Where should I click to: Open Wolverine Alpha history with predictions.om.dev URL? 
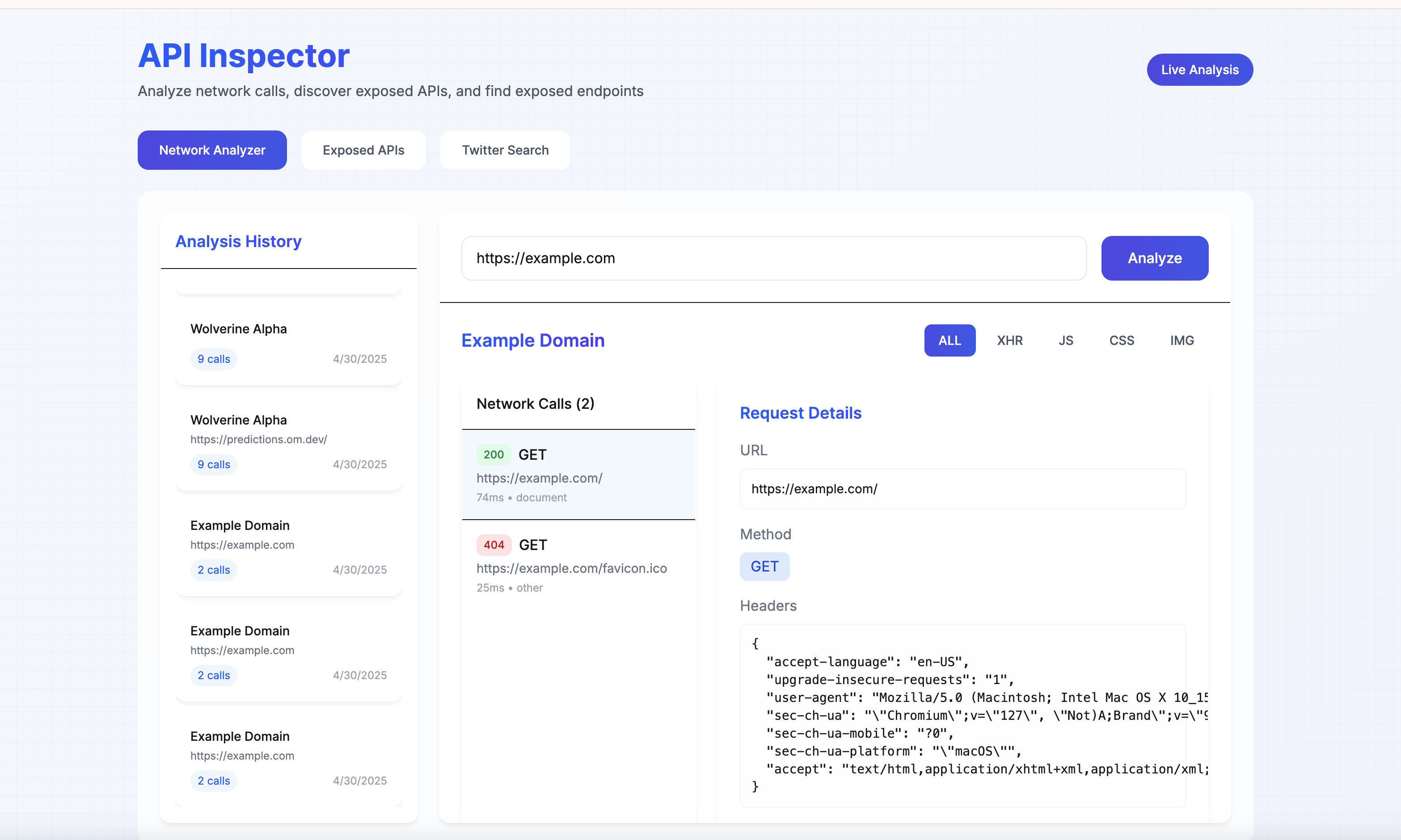288,441
